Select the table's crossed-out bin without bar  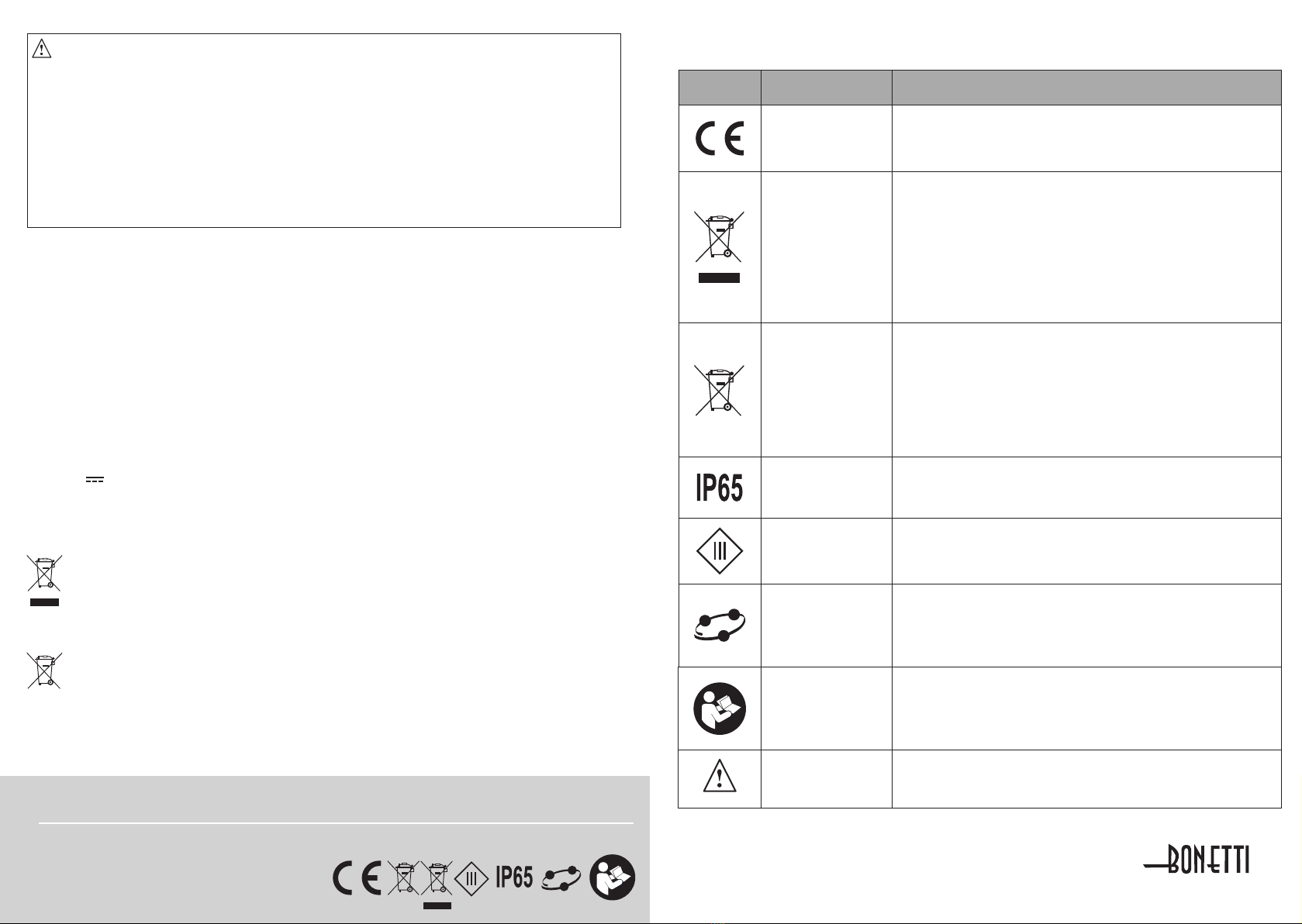[720, 389]
